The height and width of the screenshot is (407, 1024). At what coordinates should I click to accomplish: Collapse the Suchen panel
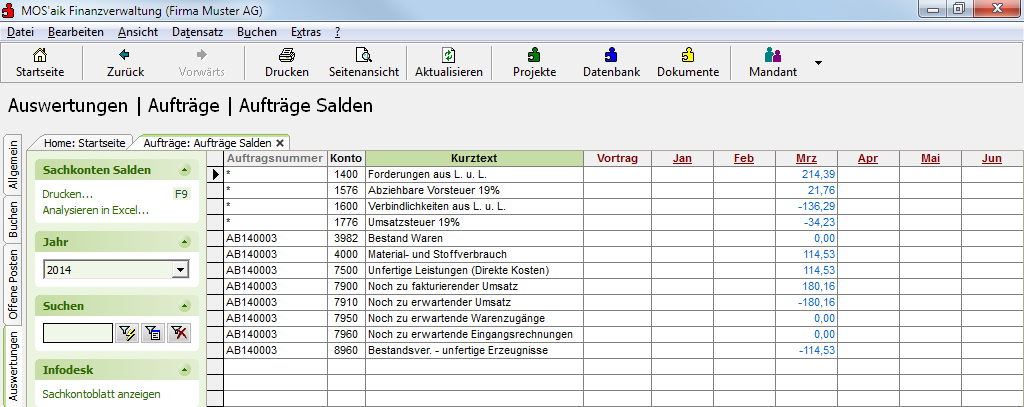pos(184,306)
